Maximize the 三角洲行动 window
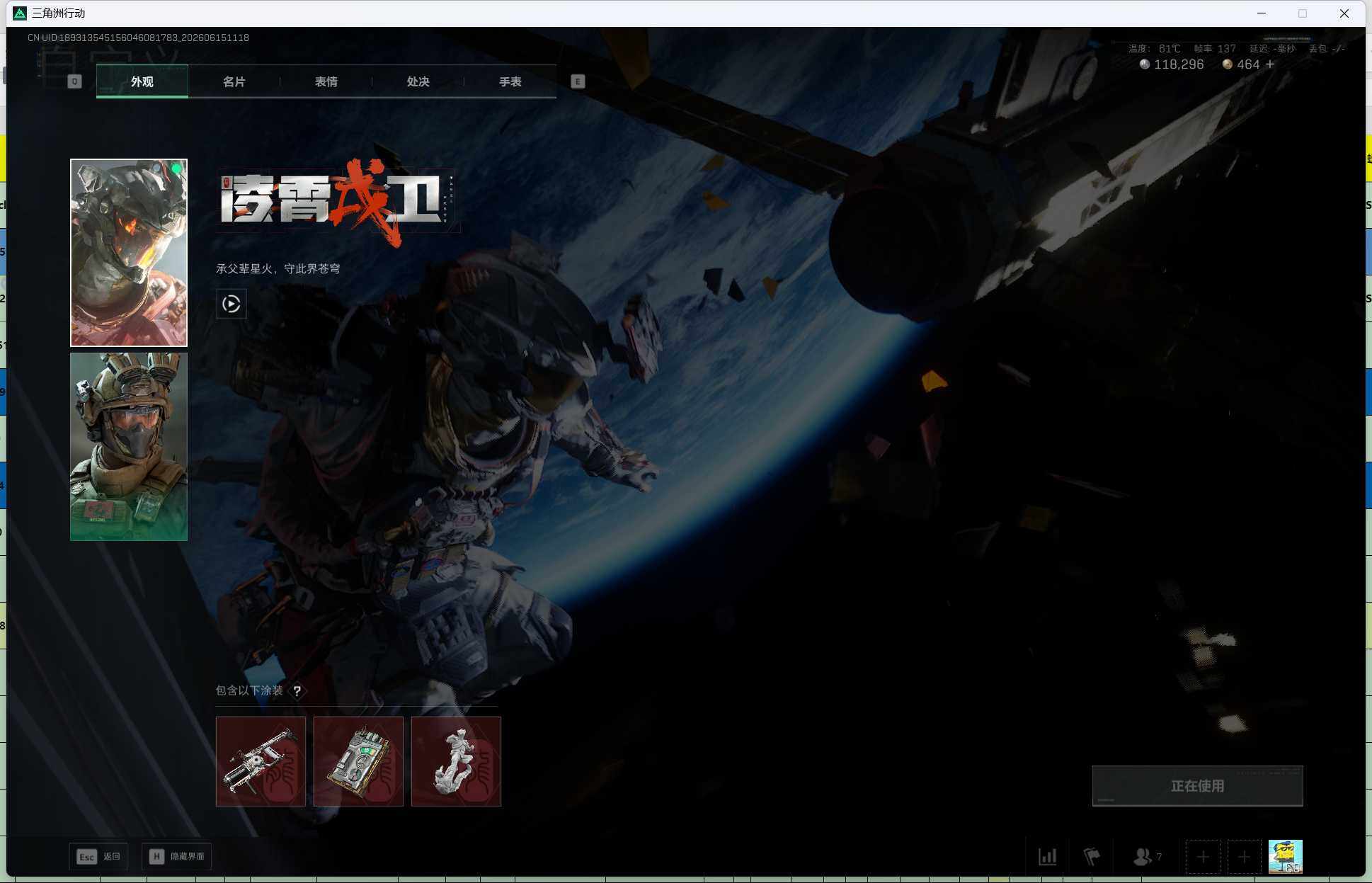The image size is (1372, 883). click(x=1303, y=13)
